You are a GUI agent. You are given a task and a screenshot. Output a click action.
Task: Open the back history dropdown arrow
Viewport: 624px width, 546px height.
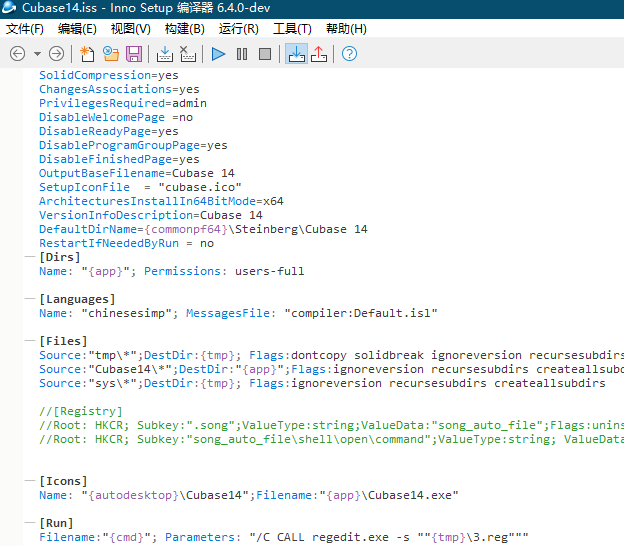click(x=37, y=54)
